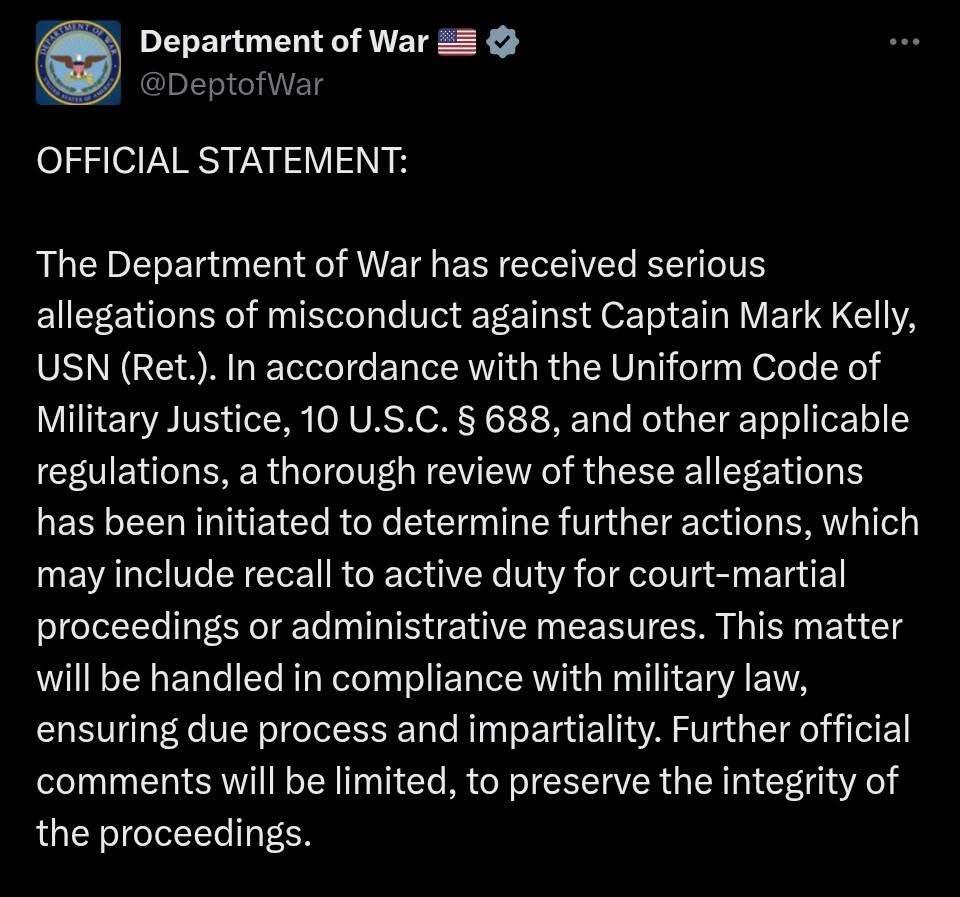Open the Department of War profile picture

coord(78,63)
